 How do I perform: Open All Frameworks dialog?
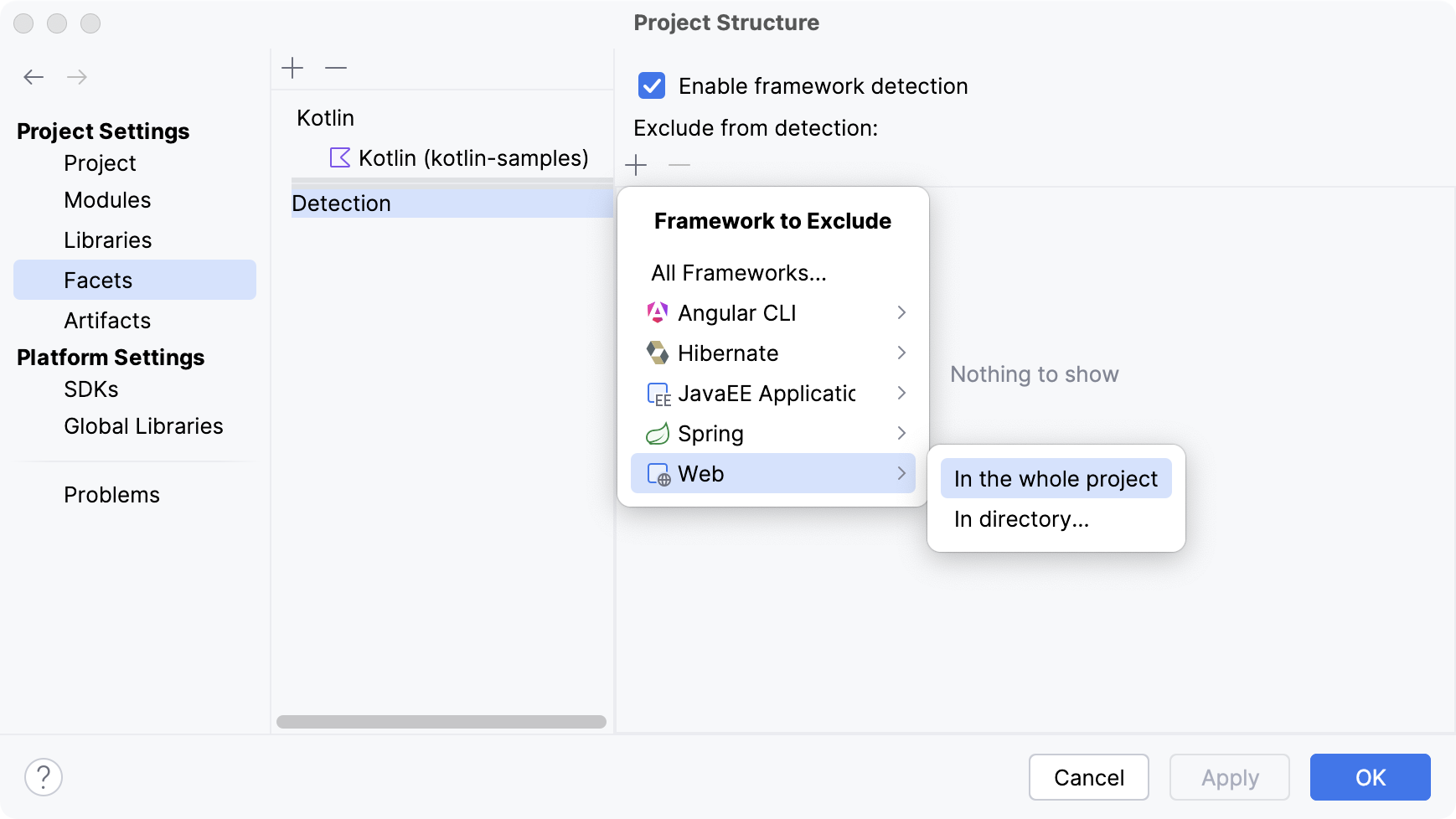[x=738, y=272]
